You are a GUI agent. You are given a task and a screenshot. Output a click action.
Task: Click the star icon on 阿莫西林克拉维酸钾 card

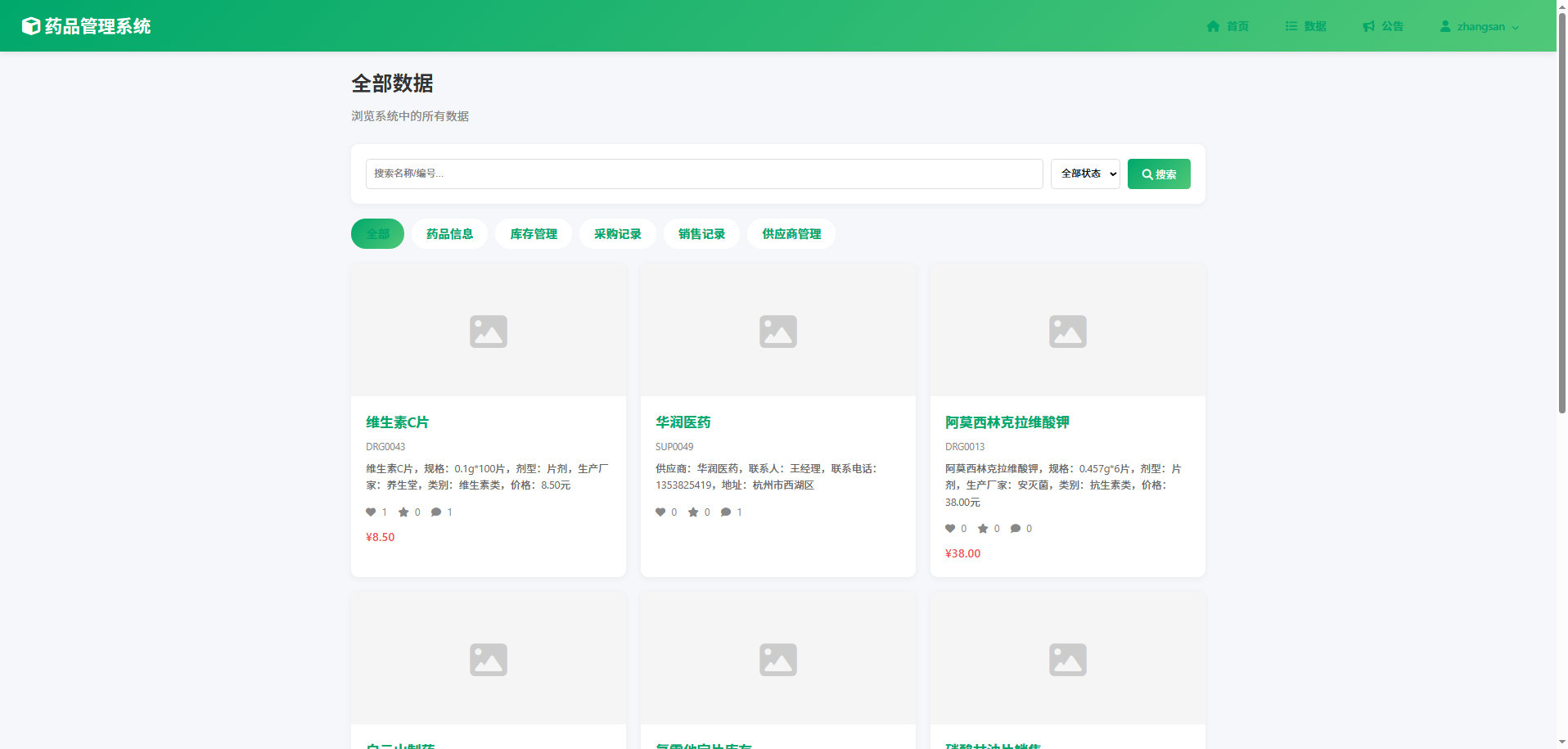[x=983, y=529]
